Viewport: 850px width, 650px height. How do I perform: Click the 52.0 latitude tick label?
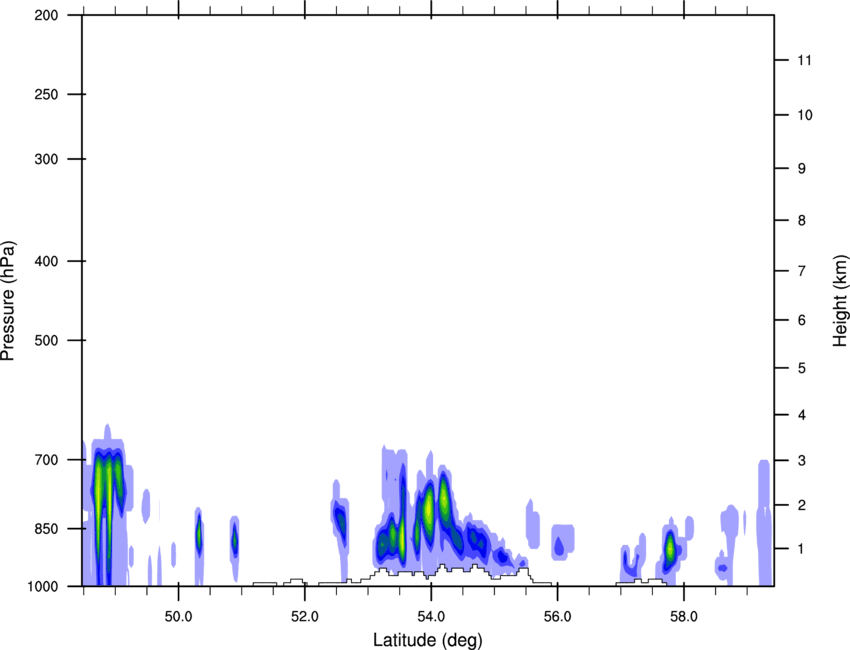[x=305, y=617]
